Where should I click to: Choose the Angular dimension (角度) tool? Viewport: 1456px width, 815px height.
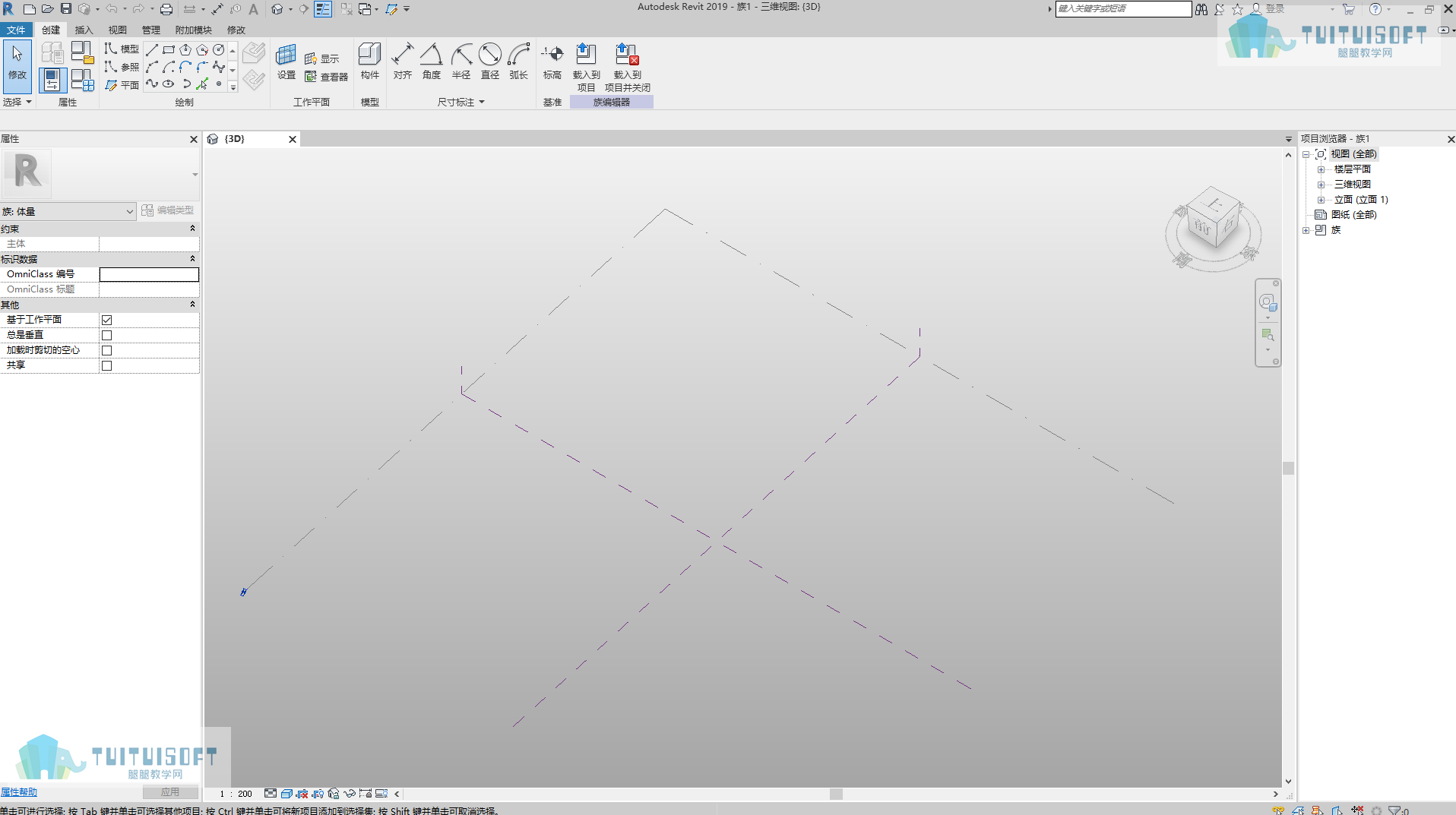(431, 62)
